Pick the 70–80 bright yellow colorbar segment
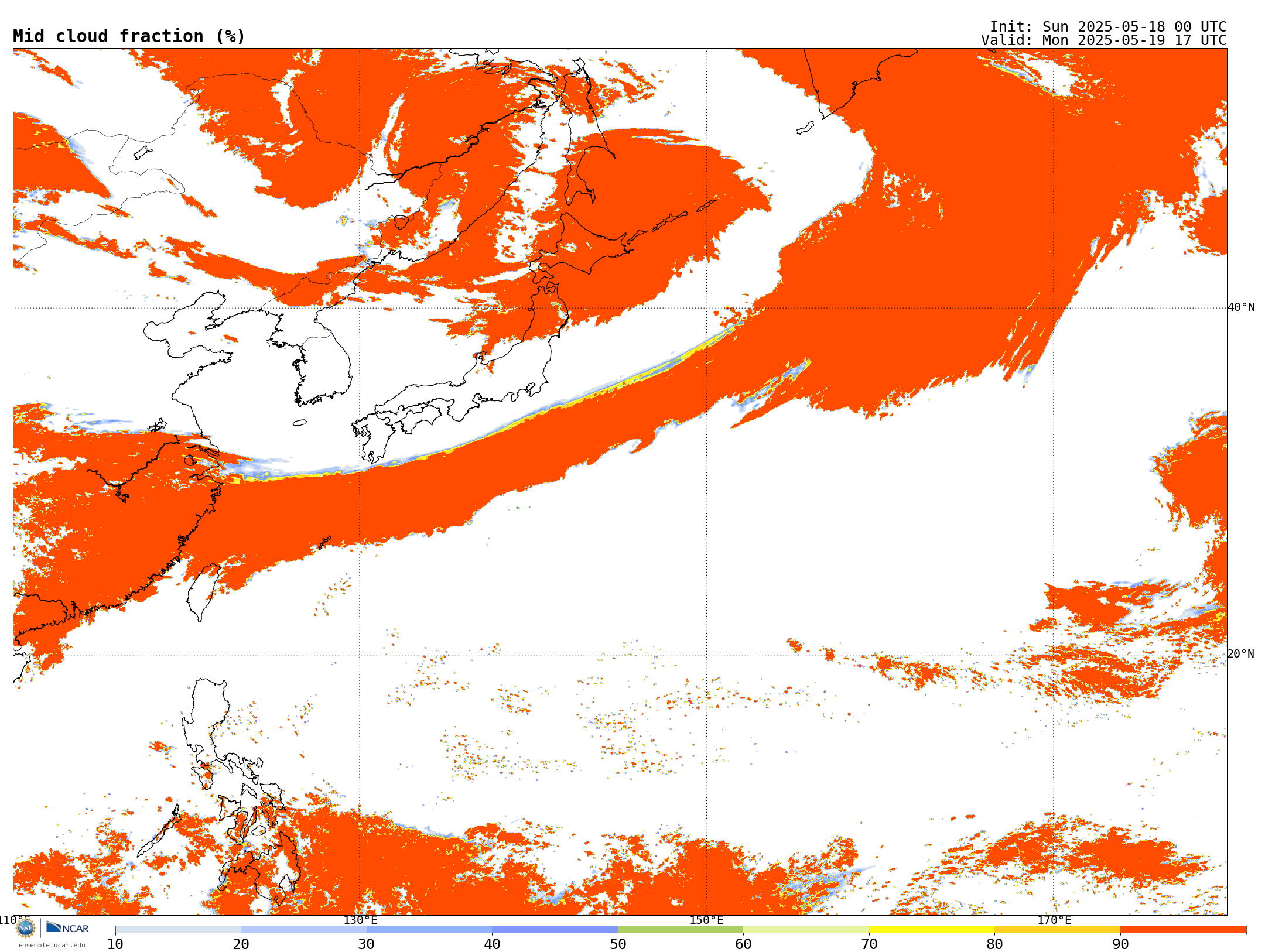The width and height of the screenshot is (1265, 952). (932, 930)
